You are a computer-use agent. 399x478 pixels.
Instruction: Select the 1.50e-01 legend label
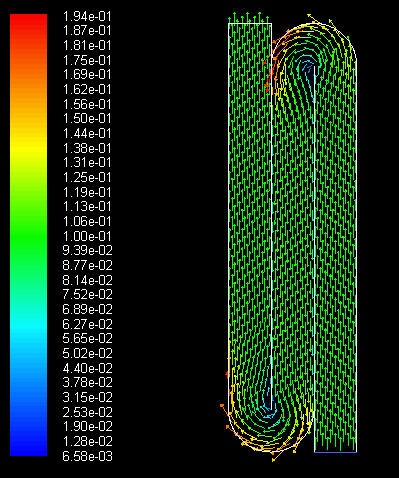(87, 118)
